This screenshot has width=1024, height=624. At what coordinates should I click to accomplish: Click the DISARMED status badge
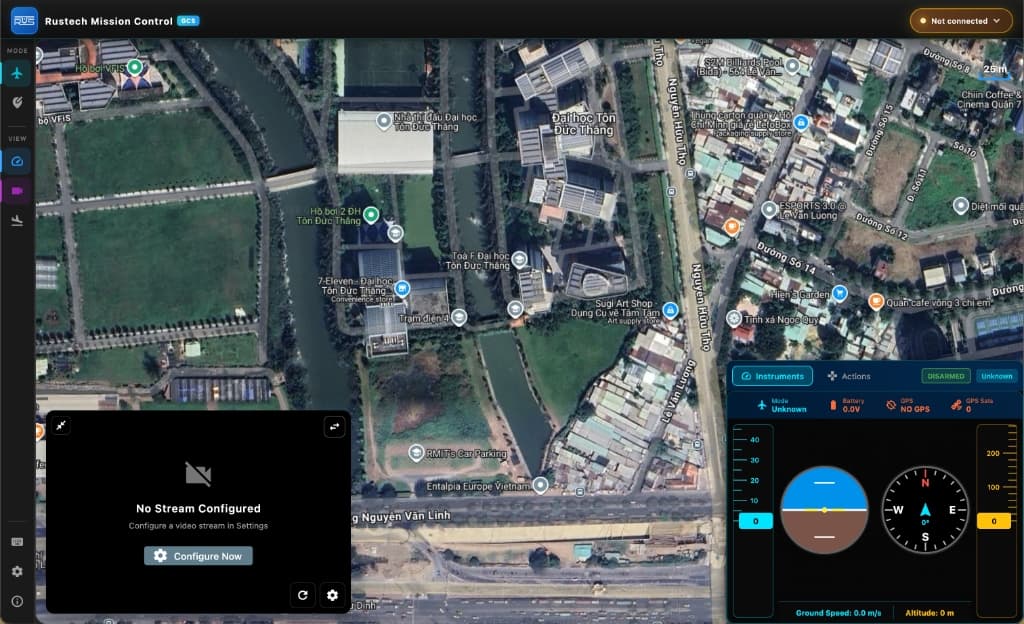click(x=945, y=376)
